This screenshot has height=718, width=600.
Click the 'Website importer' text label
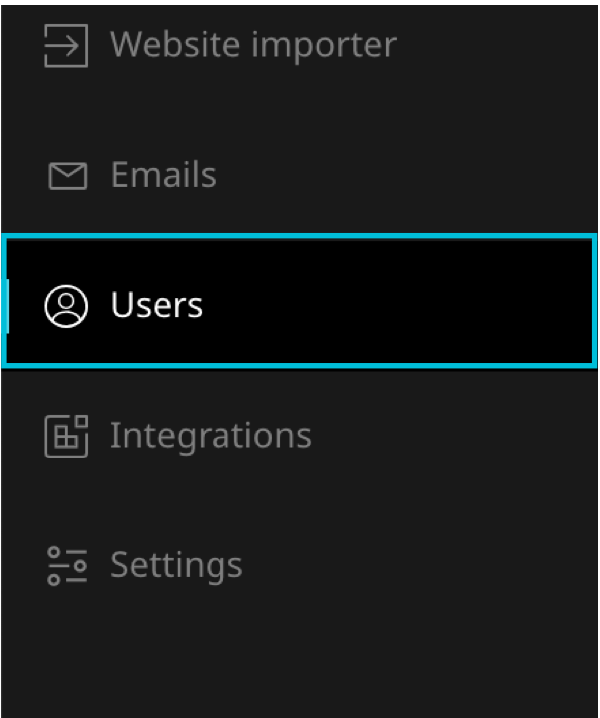(x=253, y=45)
